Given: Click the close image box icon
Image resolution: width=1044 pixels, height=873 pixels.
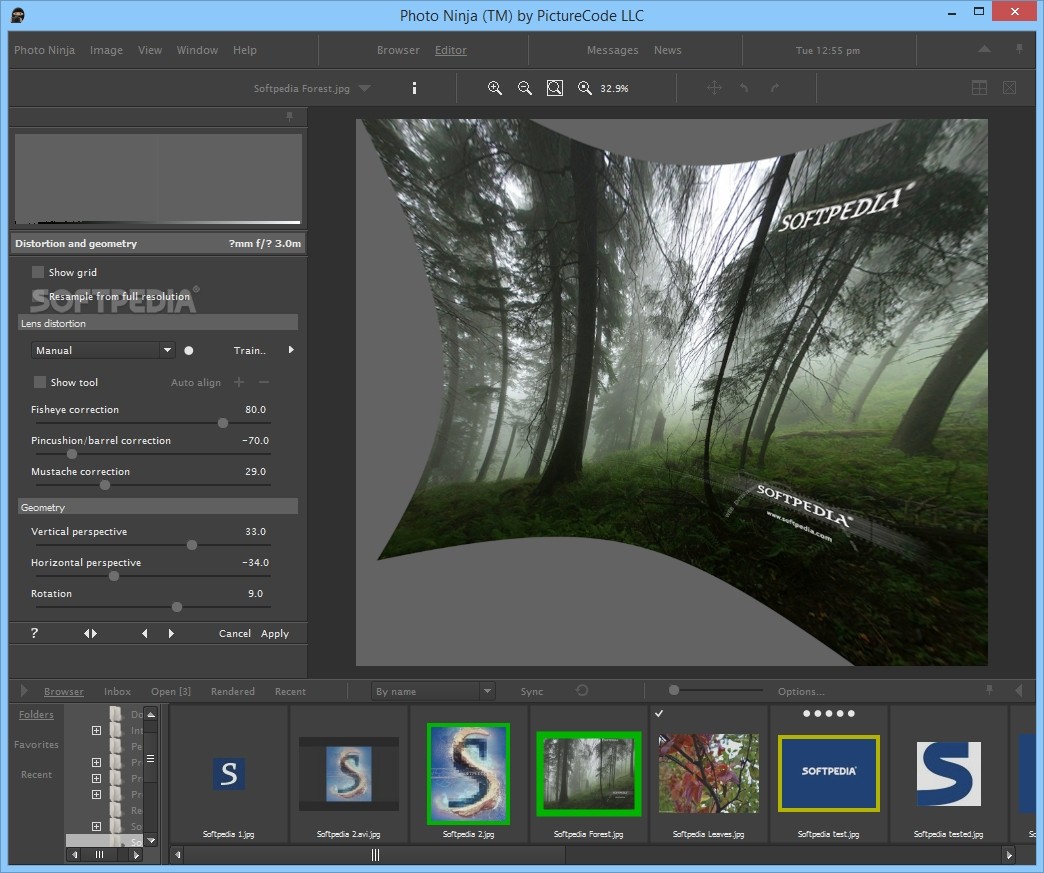Looking at the screenshot, I should click(x=1009, y=88).
